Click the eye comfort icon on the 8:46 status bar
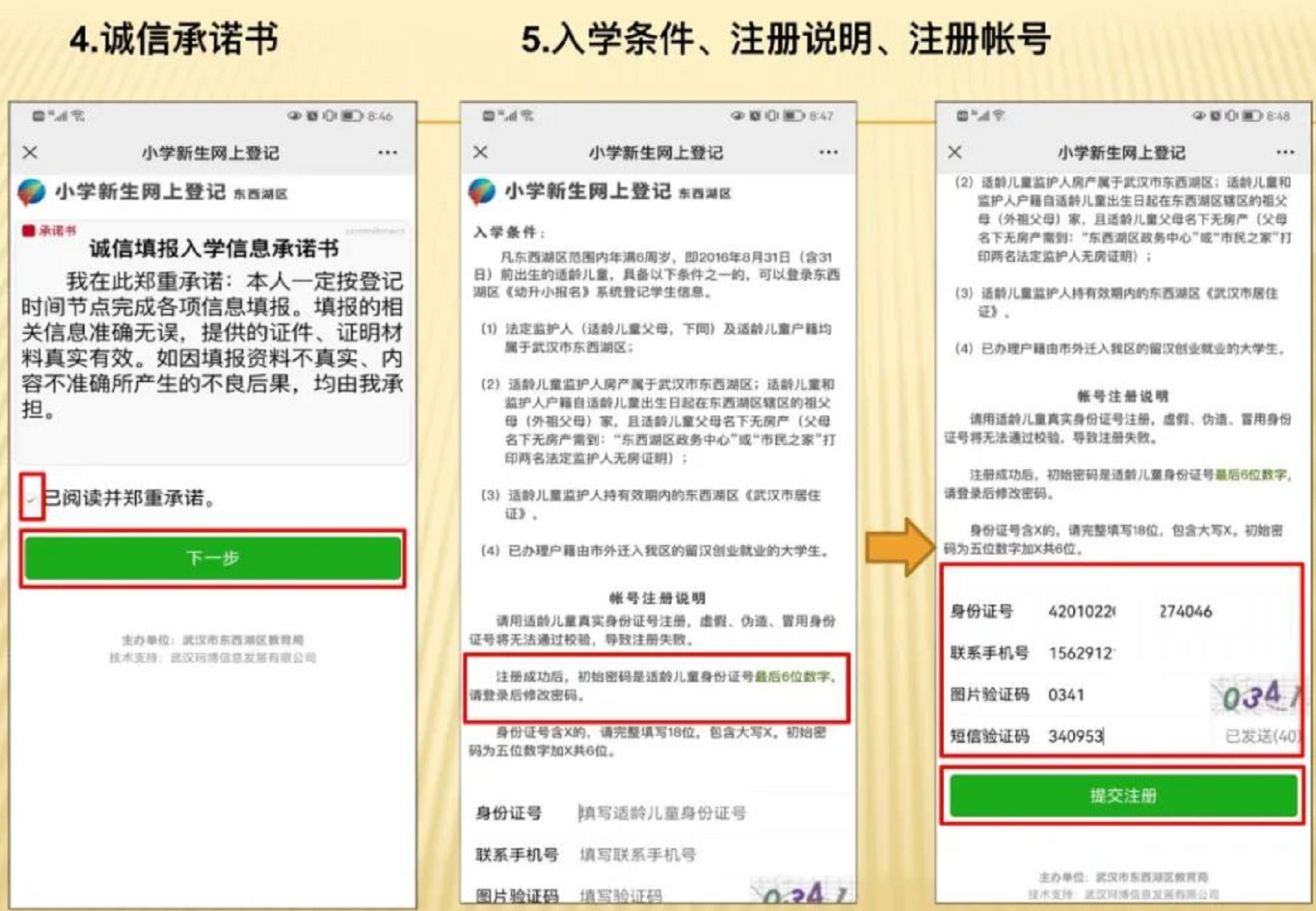 tap(294, 116)
